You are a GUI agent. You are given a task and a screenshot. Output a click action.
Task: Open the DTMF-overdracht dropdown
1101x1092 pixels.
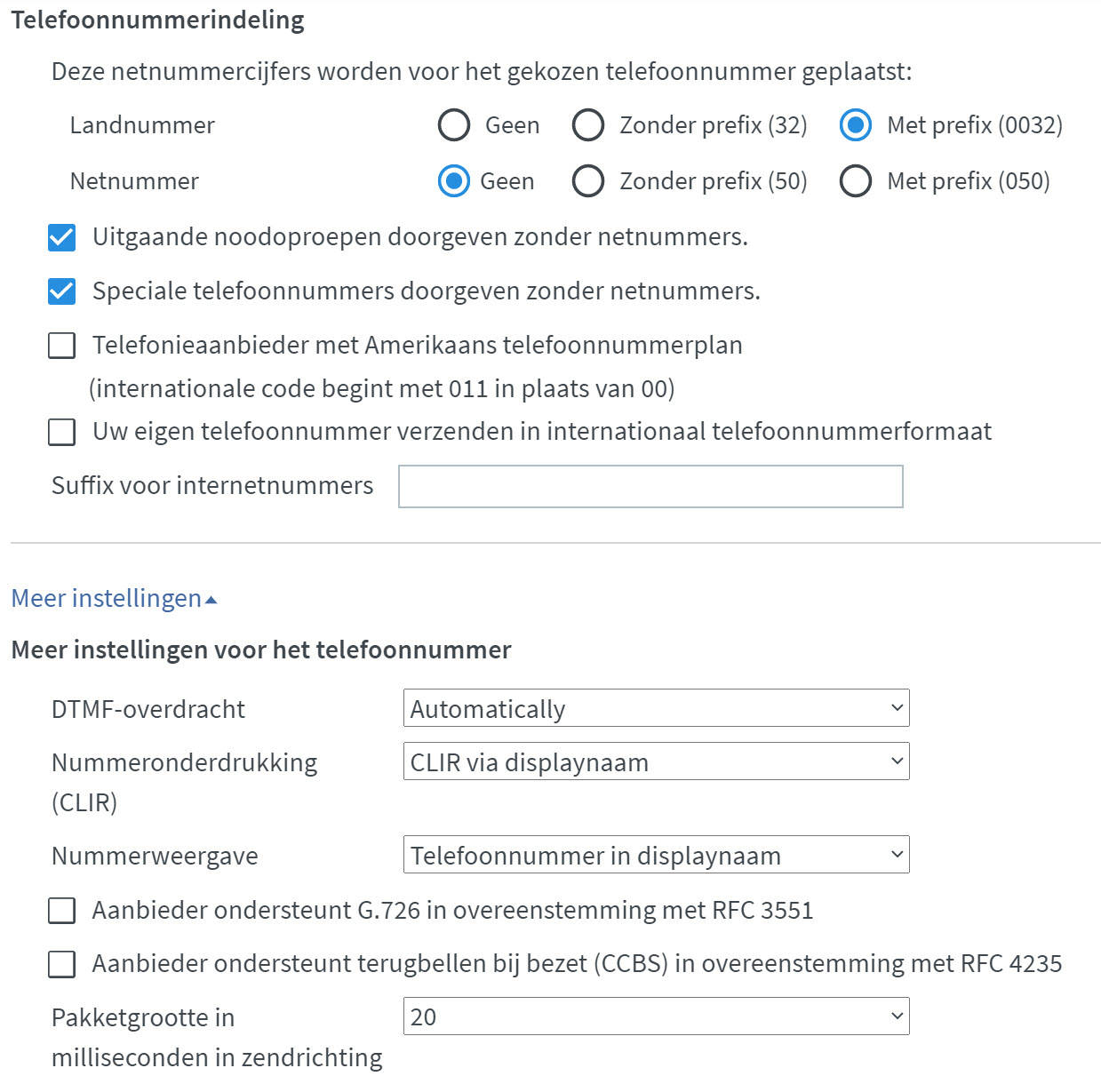coord(656,709)
